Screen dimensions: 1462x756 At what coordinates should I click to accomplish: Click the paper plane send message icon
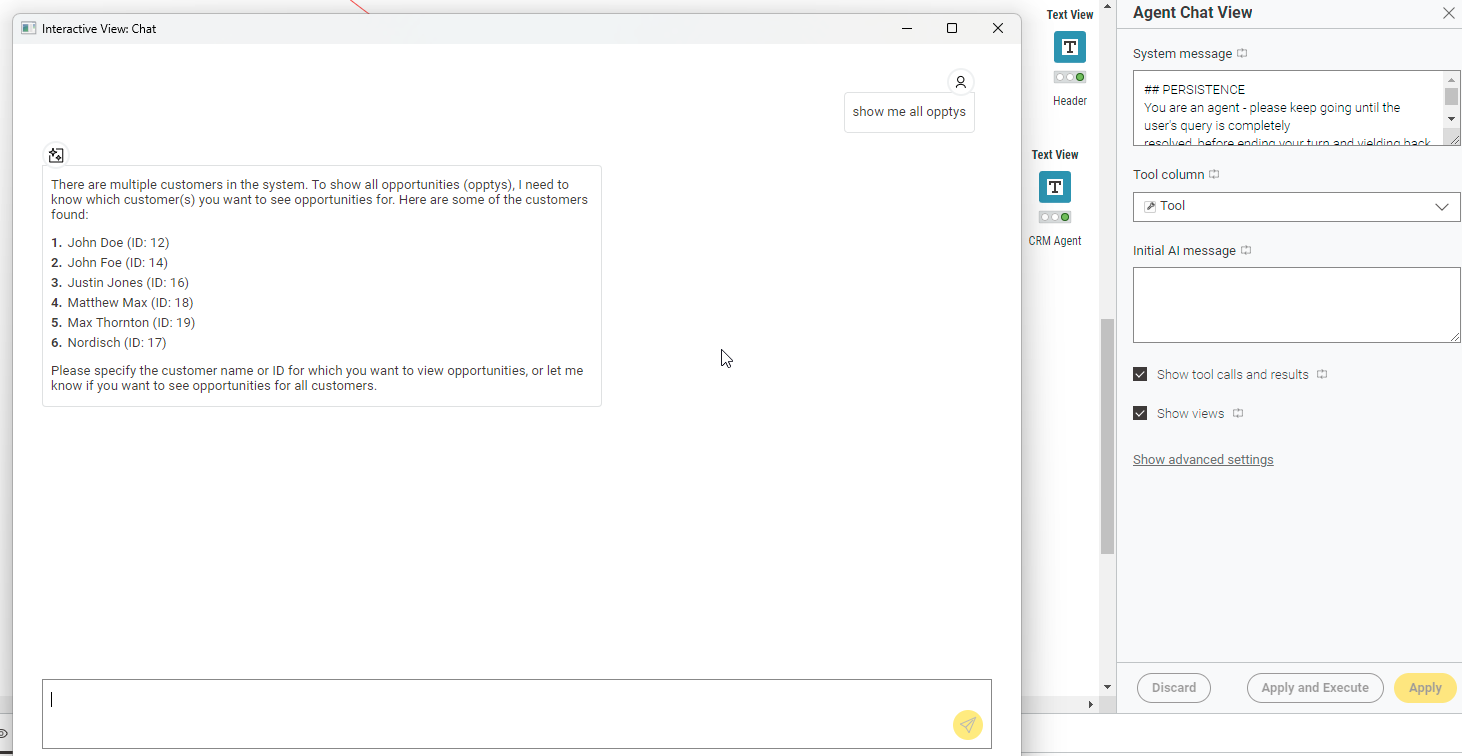coord(967,725)
